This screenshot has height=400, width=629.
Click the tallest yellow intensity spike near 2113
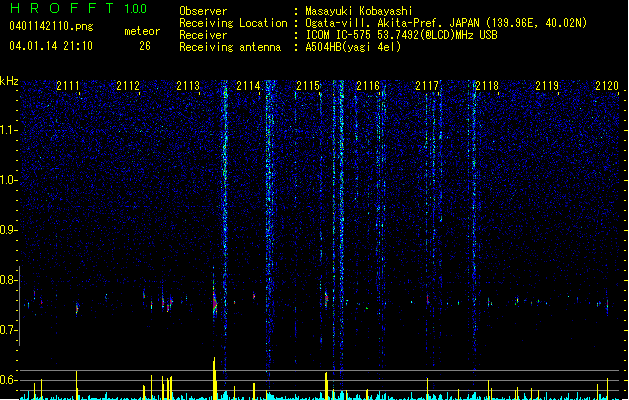pos(215,378)
